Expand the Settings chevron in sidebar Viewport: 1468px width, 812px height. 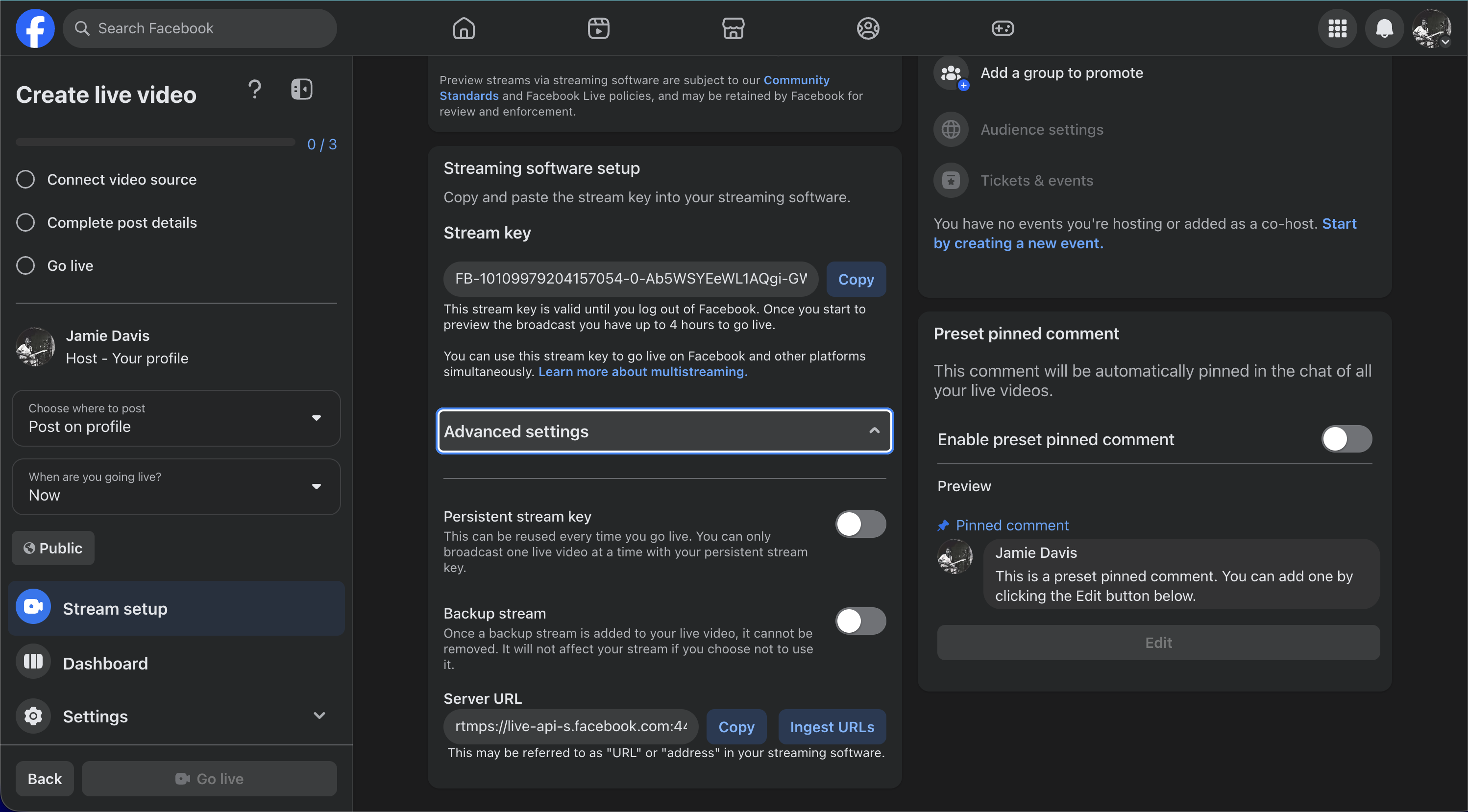point(319,716)
